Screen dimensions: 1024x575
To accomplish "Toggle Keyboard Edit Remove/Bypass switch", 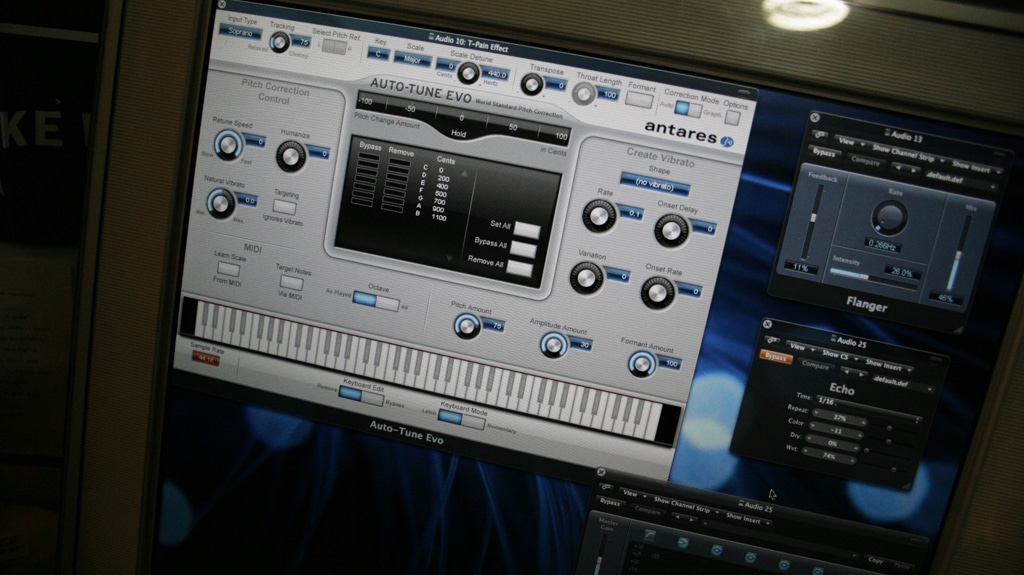I will point(361,396).
